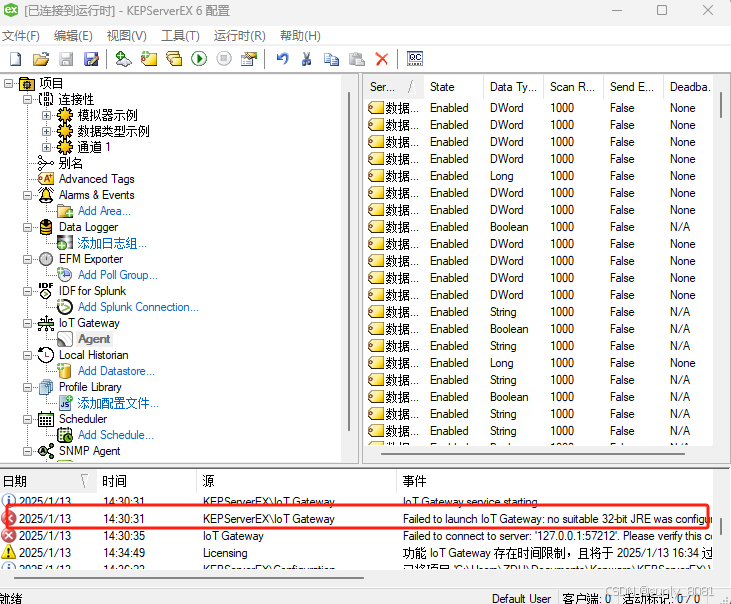The image size is (731, 604).
Task: Sort by the State column header
Action: [x=454, y=87]
